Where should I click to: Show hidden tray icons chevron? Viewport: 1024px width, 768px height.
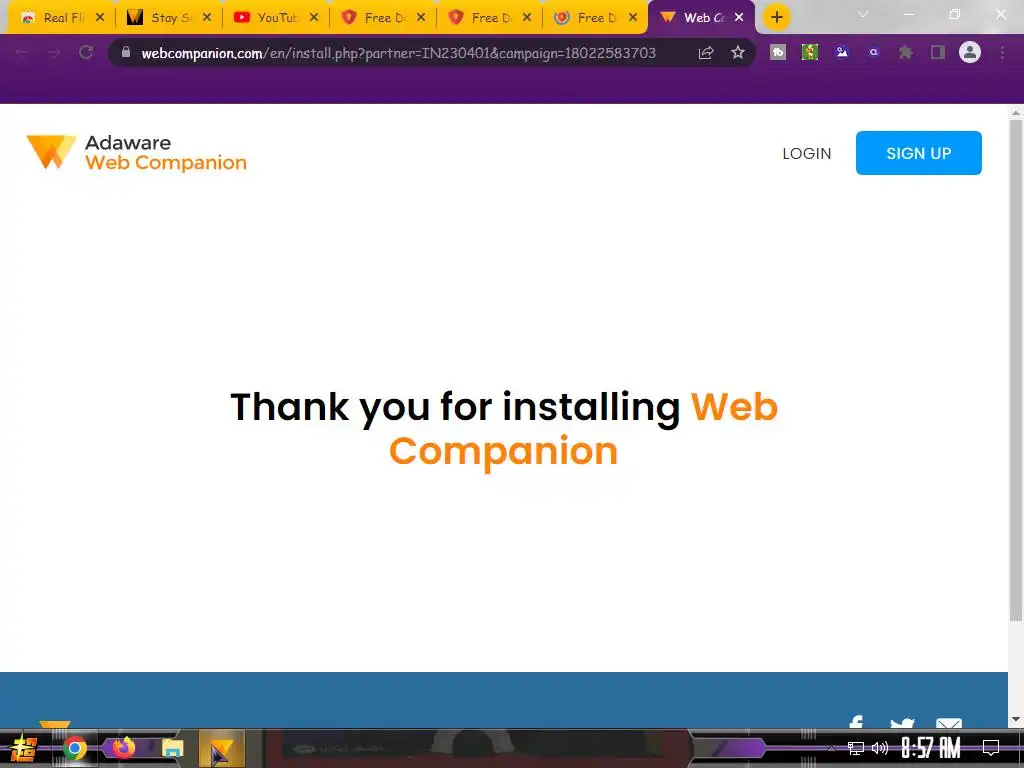(831, 748)
